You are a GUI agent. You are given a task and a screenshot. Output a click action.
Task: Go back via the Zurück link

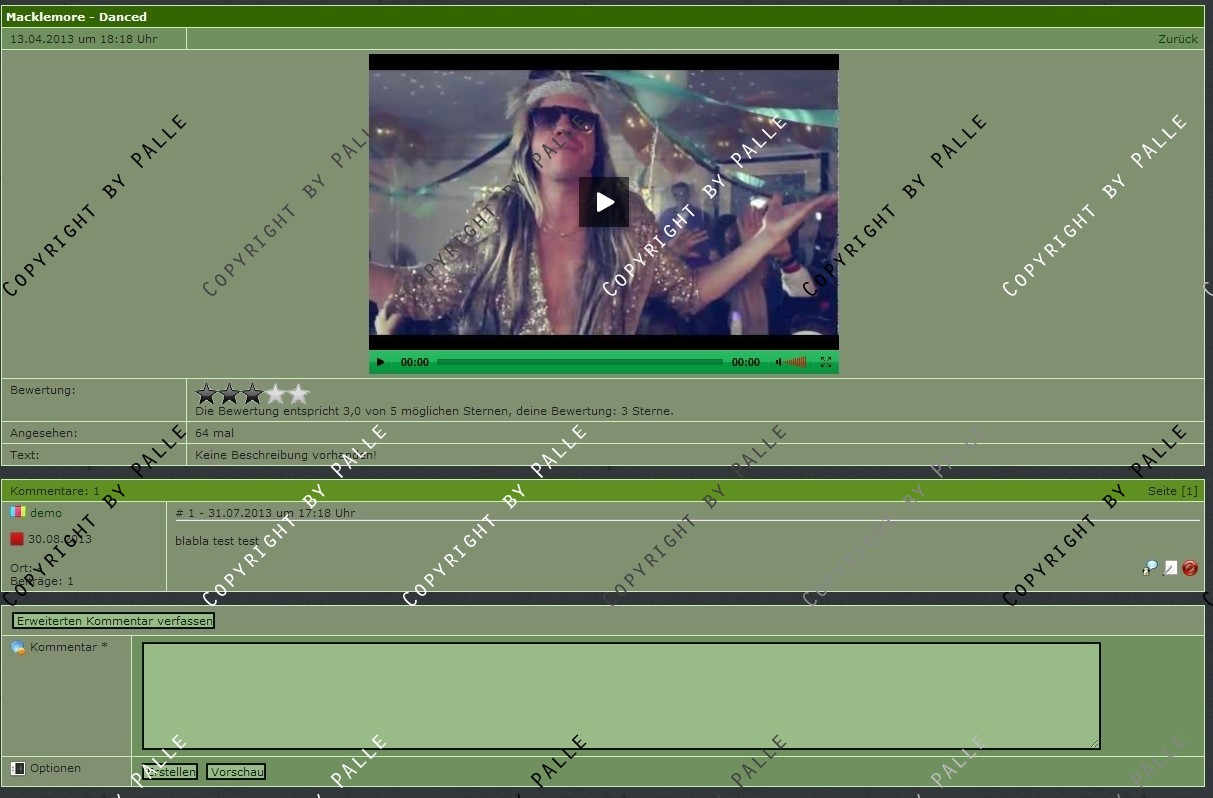click(x=1177, y=39)
